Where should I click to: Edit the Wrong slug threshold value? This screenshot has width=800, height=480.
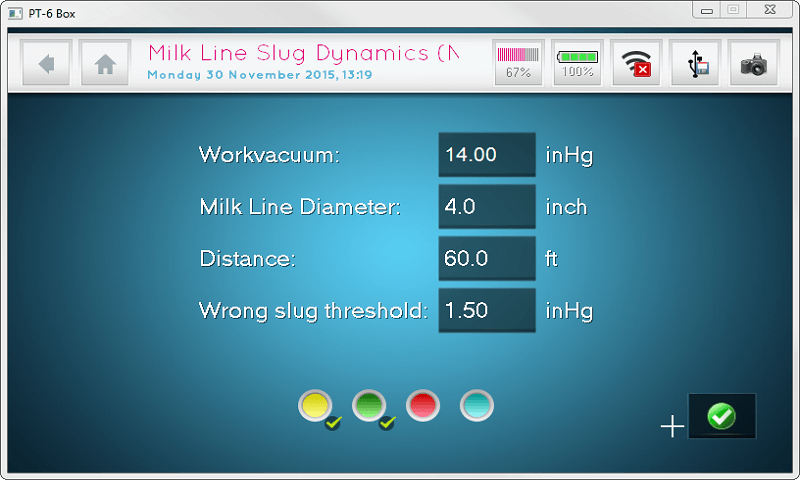pyautogui.click(x=487, y=311)
